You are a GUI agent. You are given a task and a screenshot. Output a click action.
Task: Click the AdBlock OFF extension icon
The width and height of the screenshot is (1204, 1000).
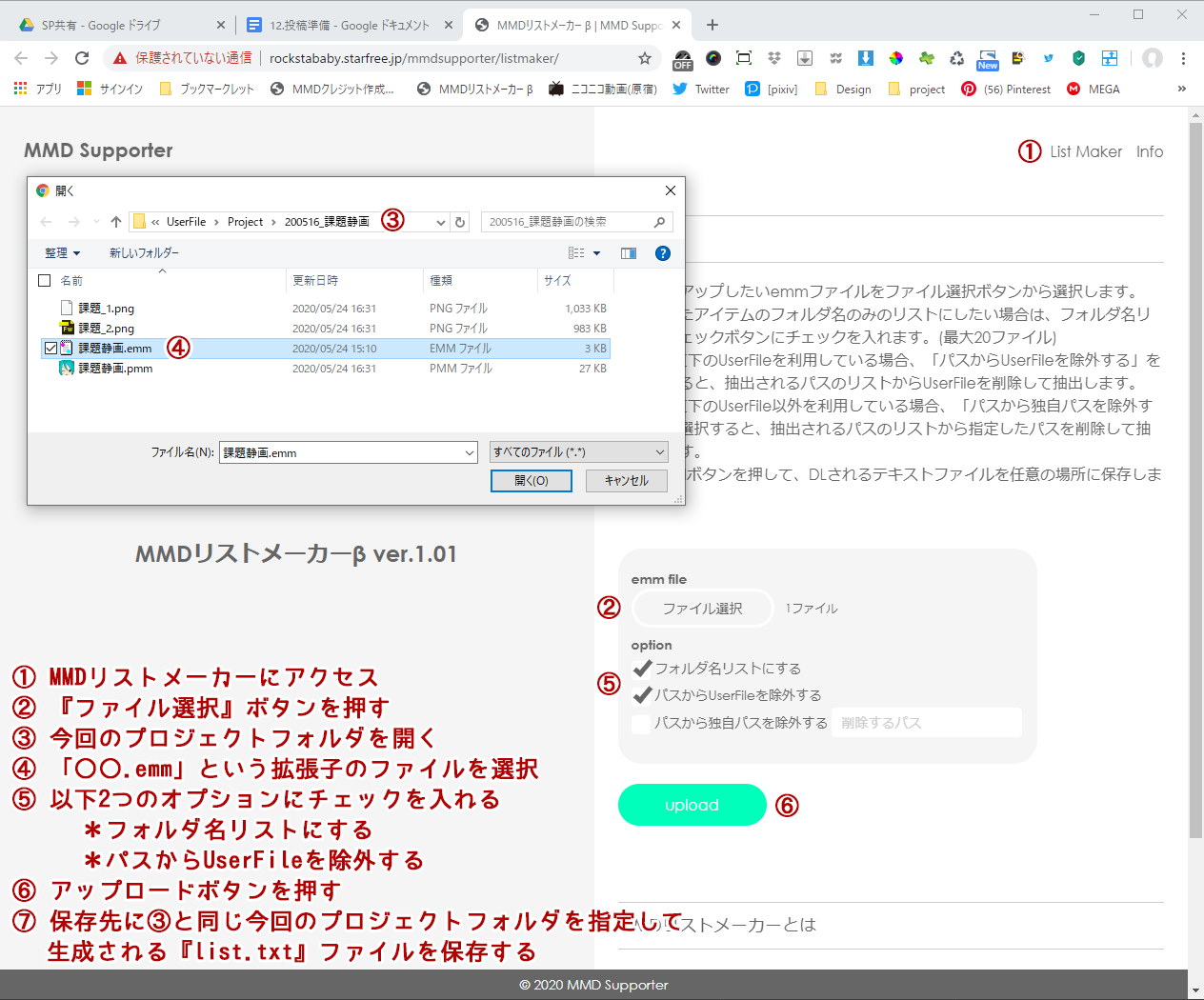(682, 59)
